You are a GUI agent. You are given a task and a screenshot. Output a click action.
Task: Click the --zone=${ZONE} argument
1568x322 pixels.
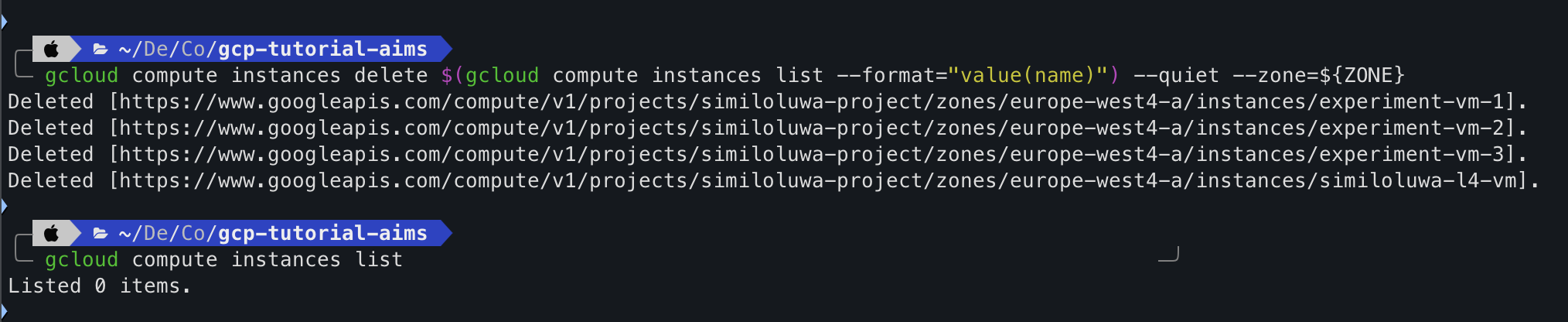[1317, 76]
